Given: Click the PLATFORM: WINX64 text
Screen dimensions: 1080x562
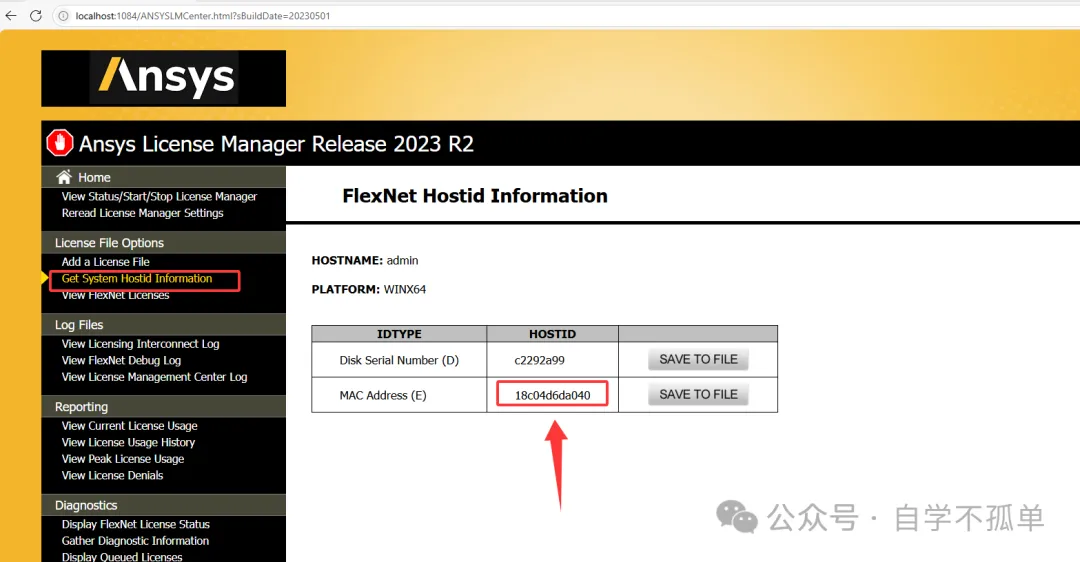Looking at the screenshot, I should [x=368, y=289].
